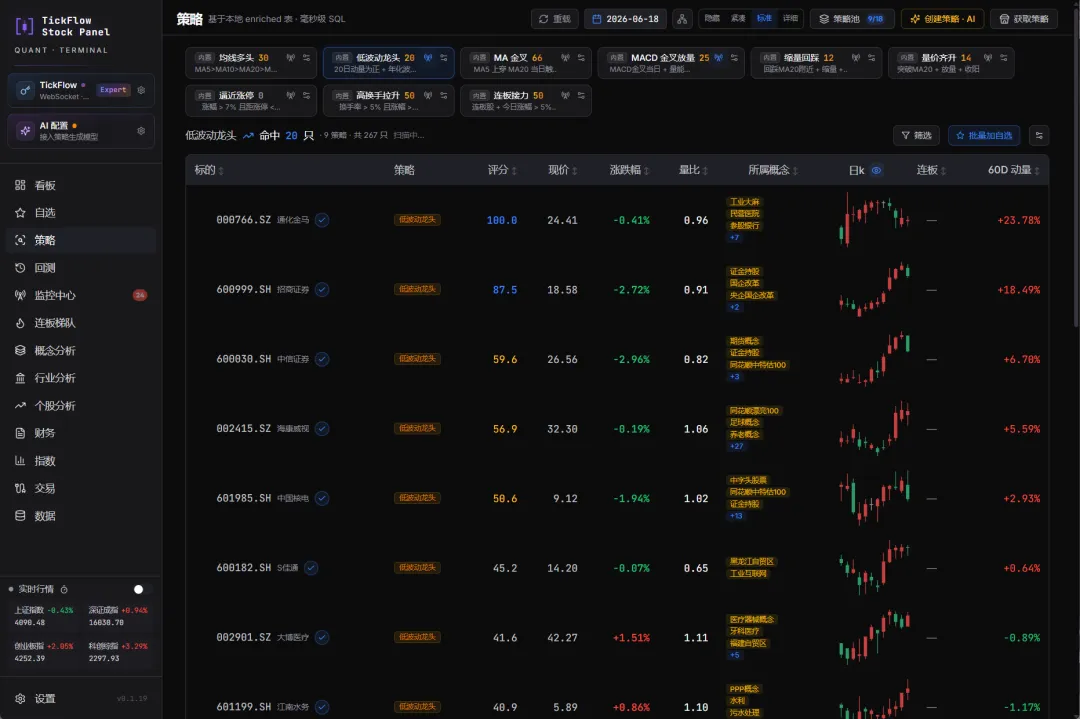
Task: Go to 交易 in sidebar
Action: click(81, 488)
